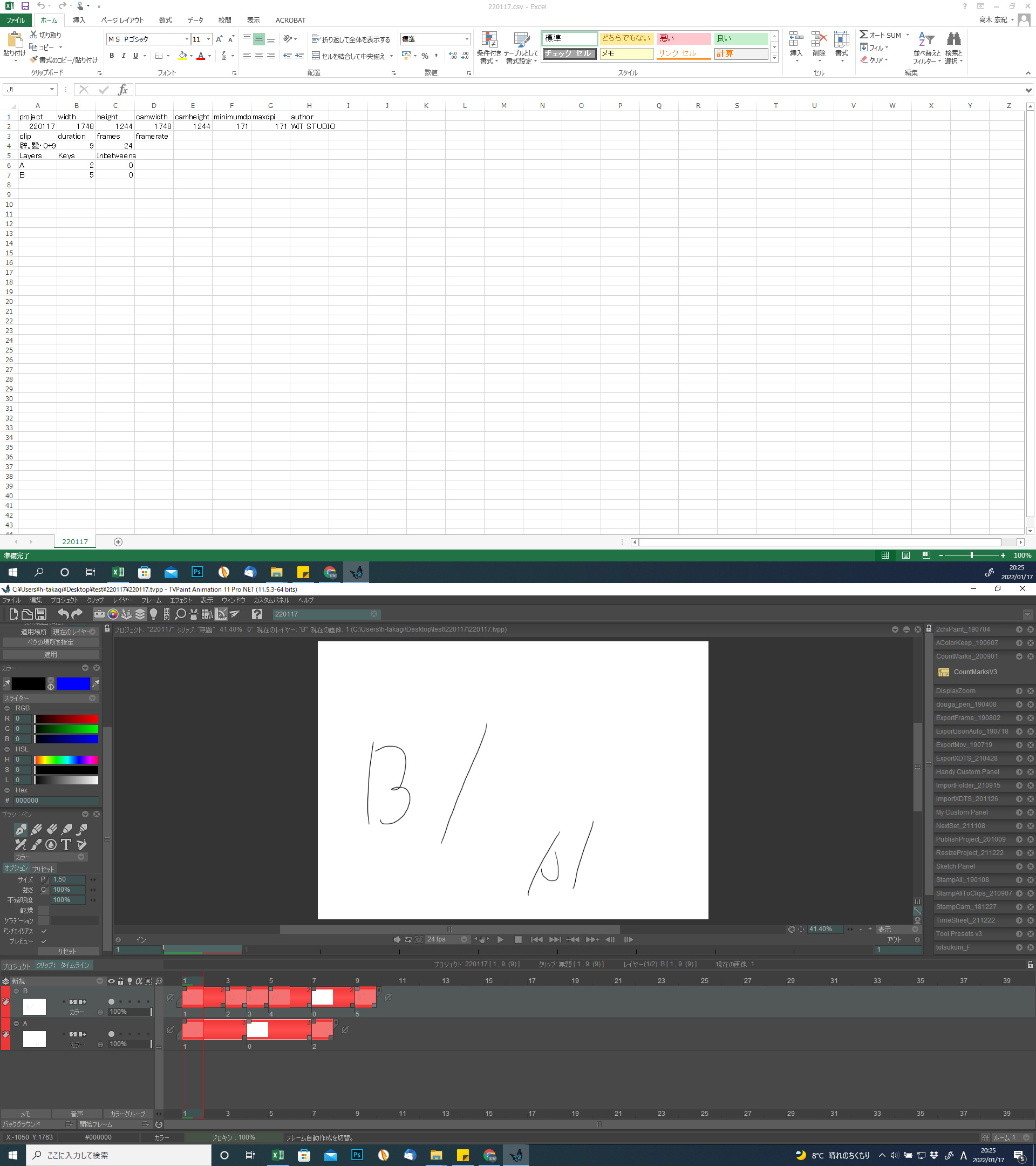Click the percent style icon in Excel
1036x1166 pixels.
pos(425,56)
